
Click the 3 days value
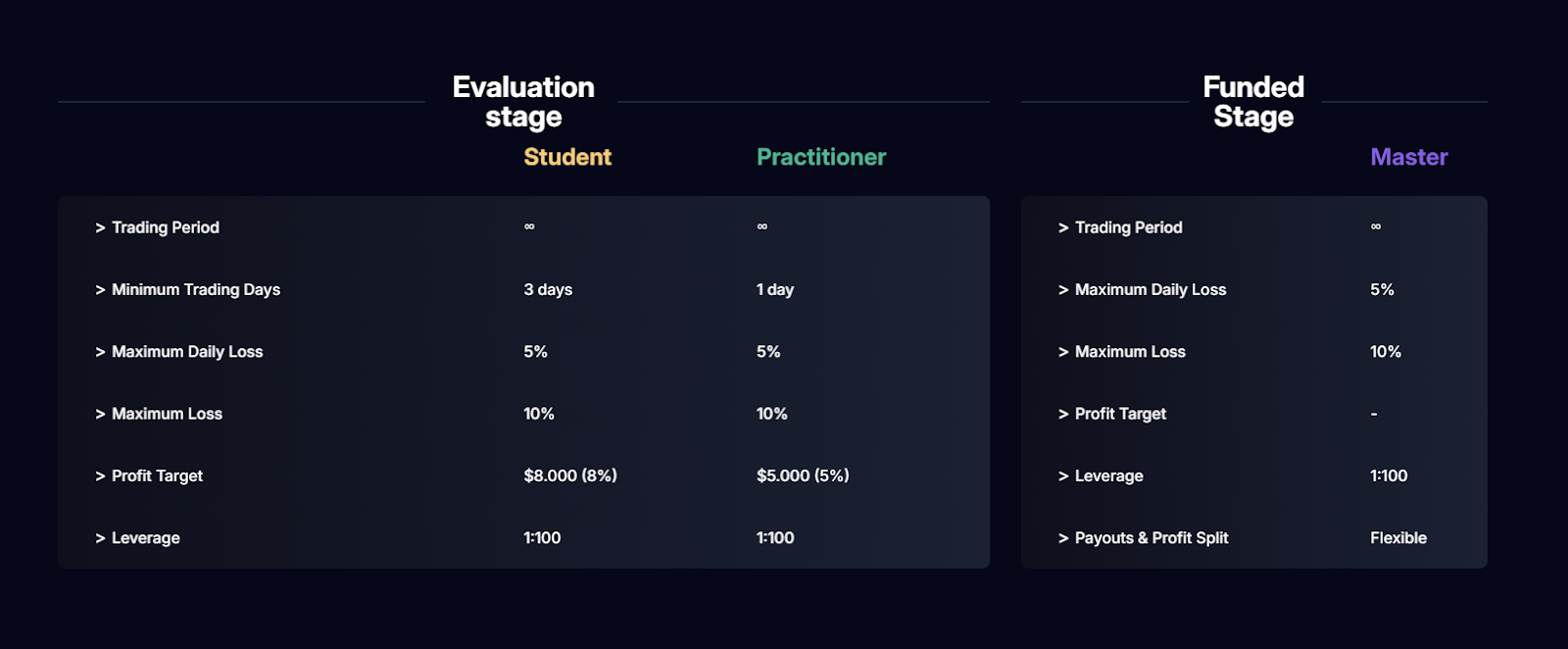pos(548,289)
